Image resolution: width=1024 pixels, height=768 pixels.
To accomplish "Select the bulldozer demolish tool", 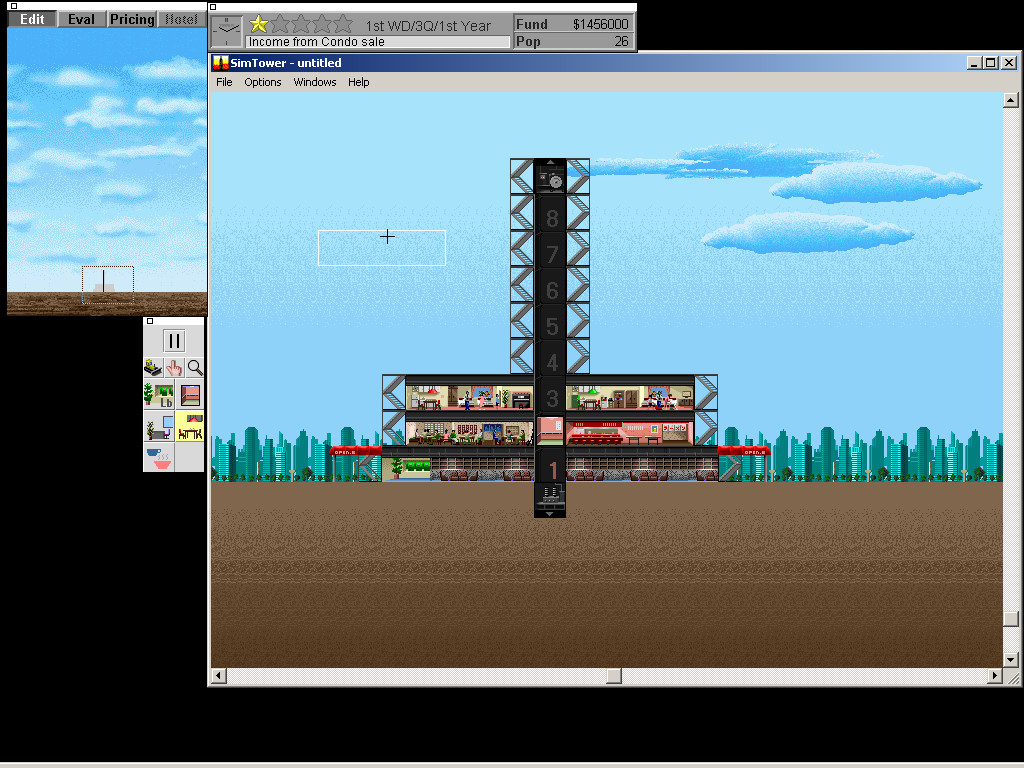I will point(153,368).
